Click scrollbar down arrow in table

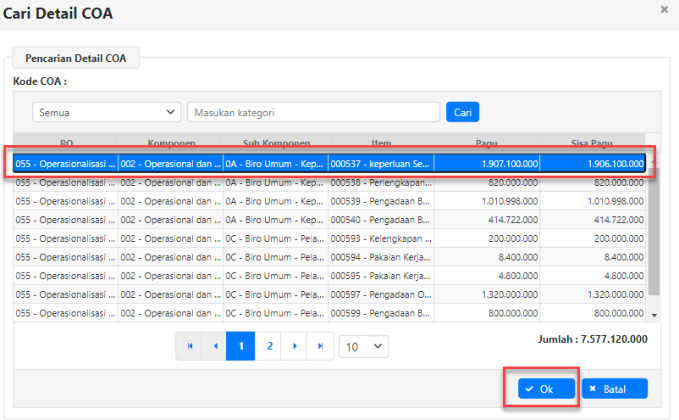tap(655, 315)
